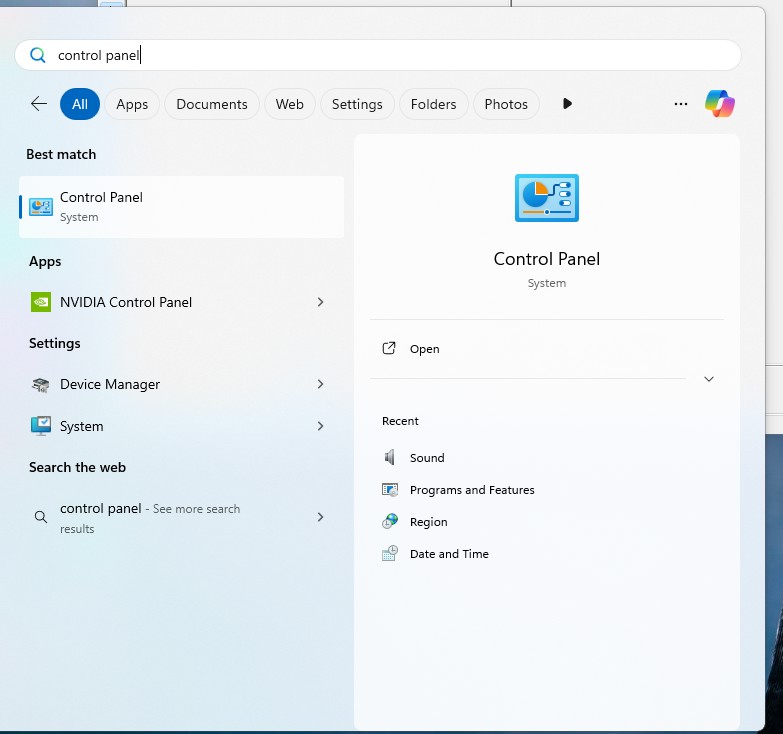Image resolution: width=783 pixels, height=734 pixels.
Task: Click the Open external-link icon
Action: tap(389, 349)
